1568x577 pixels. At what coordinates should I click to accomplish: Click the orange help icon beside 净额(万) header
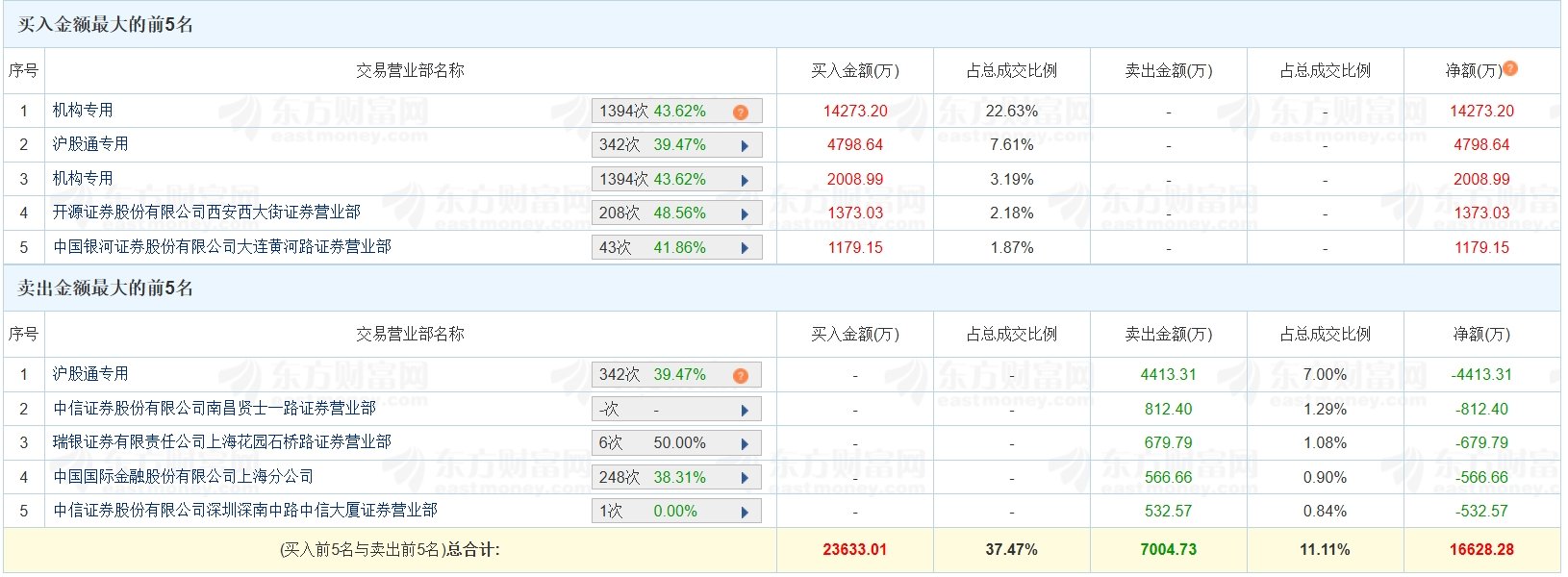pos(1510,68)
